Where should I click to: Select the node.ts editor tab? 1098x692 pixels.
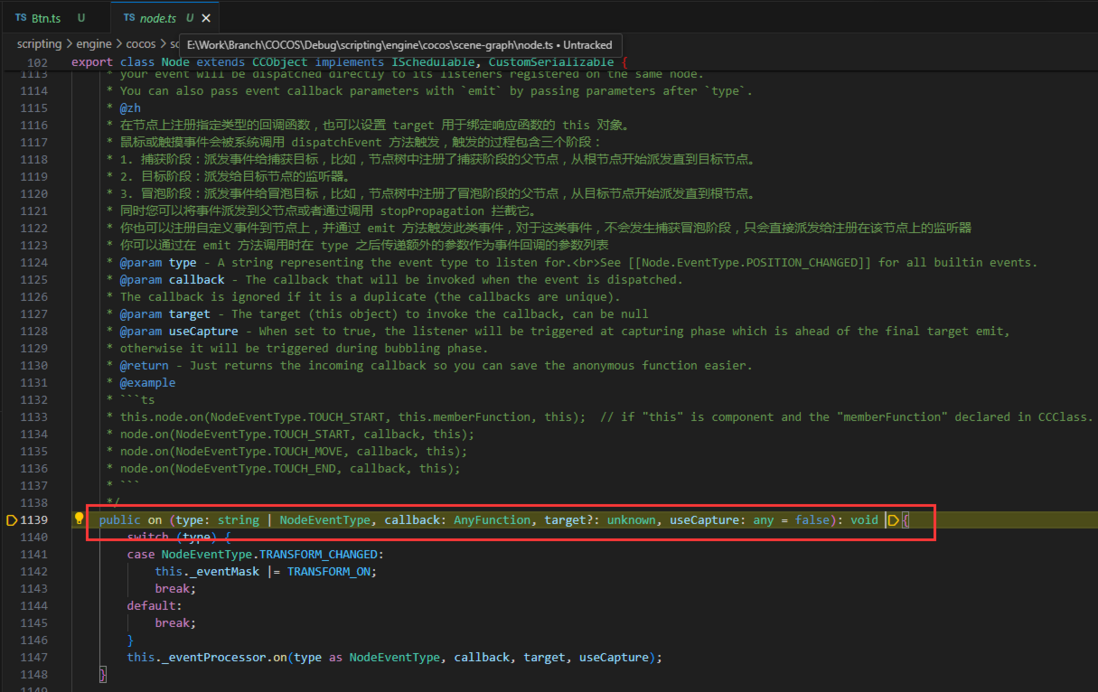pos(157,18)
